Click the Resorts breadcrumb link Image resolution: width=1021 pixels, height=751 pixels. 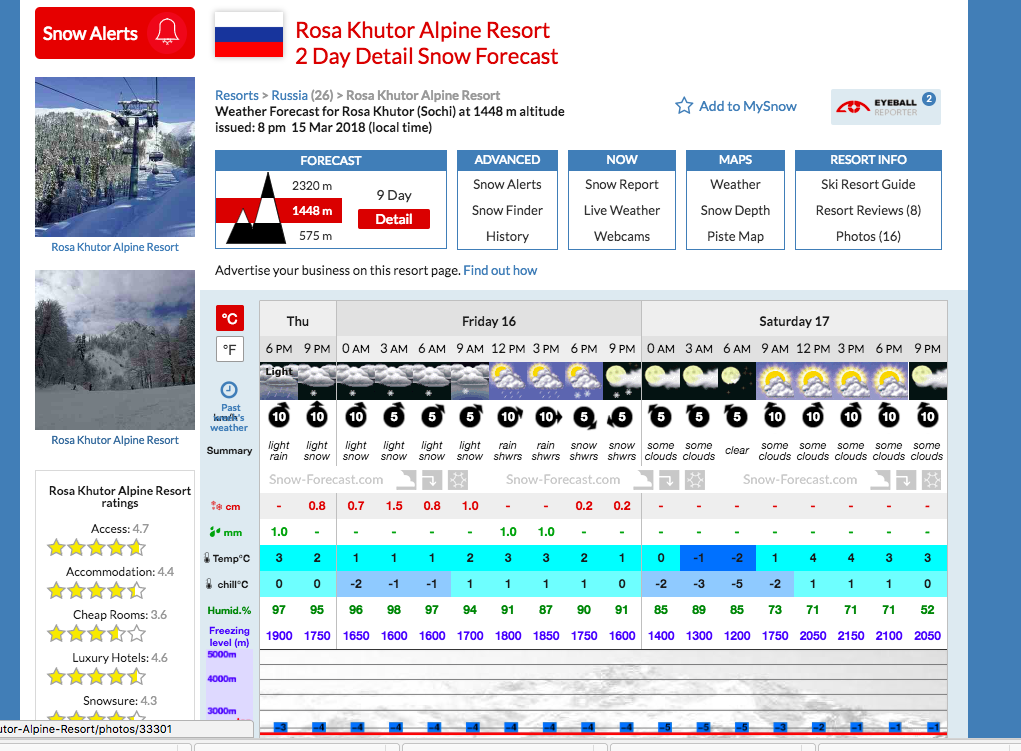coord(237,95)
